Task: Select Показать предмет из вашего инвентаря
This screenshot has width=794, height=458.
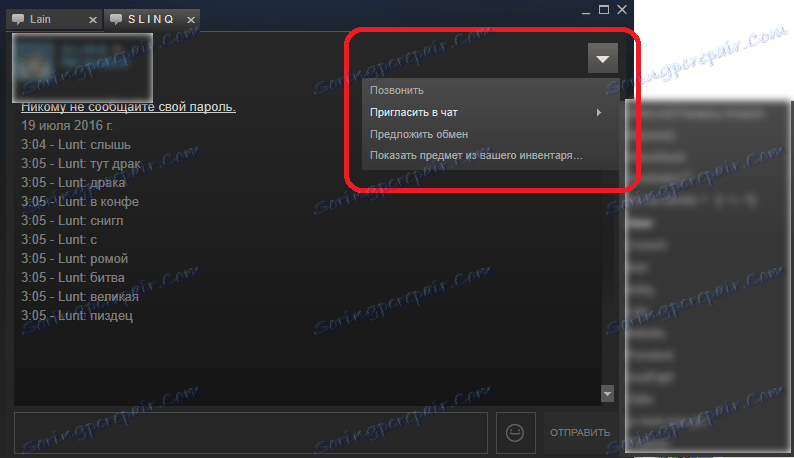Action: pos(489,156)
